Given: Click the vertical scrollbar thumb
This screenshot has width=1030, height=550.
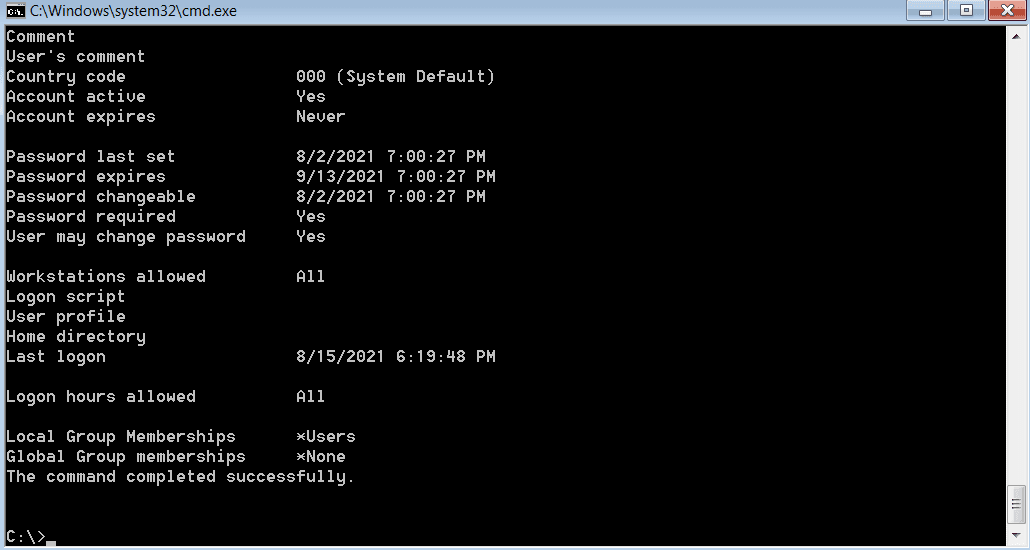Looking at the screenshot, I should (1017, 504).
